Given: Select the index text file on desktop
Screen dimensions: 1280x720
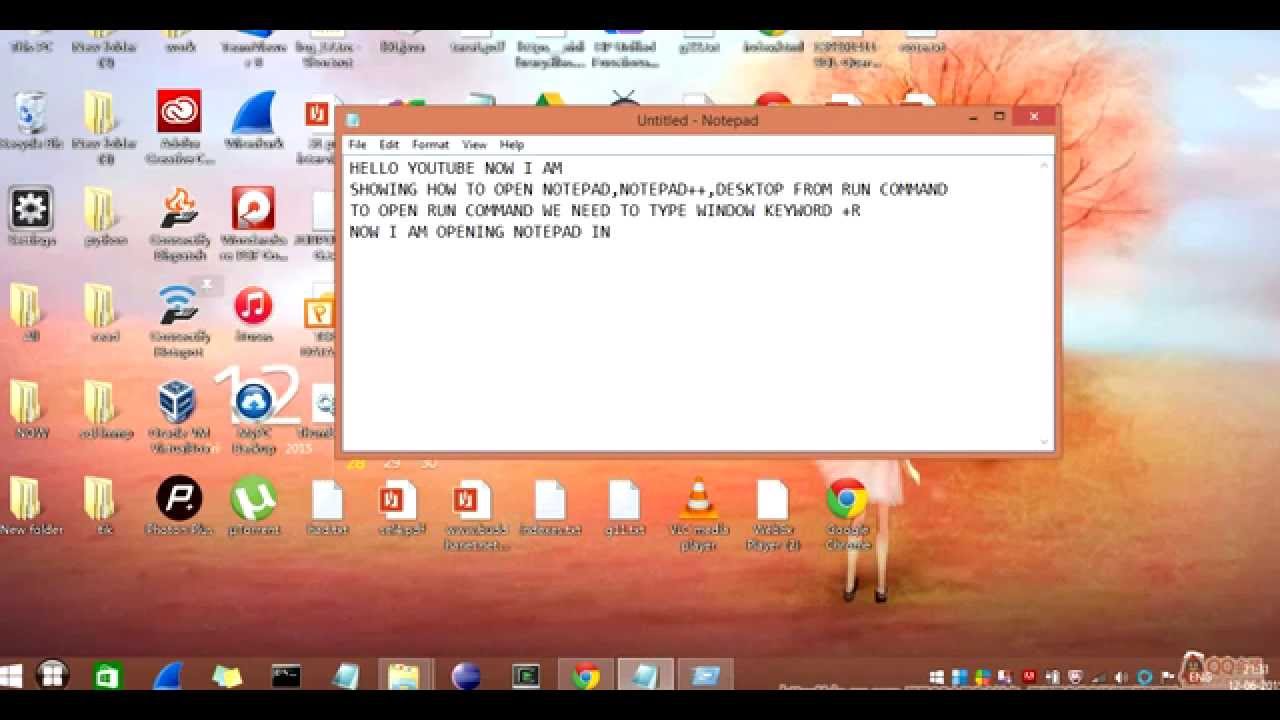Looking at the screenshot, I should click(550, 507).
